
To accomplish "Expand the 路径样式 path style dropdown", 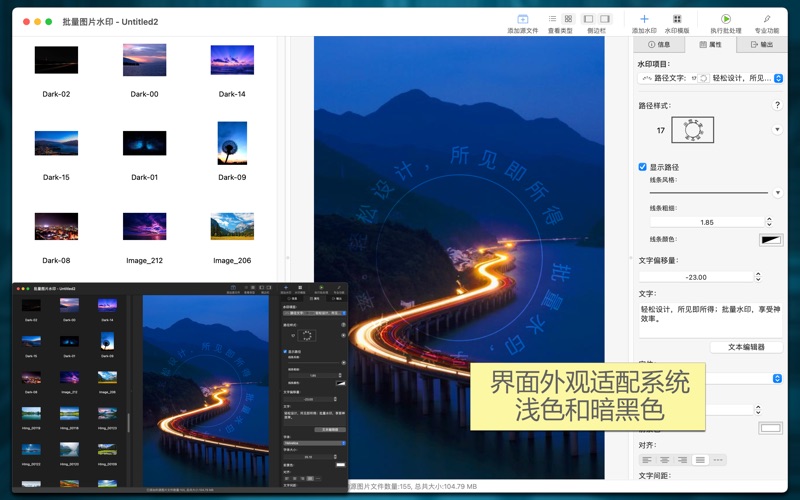I will pyautogui.click(x=777, y=130).
